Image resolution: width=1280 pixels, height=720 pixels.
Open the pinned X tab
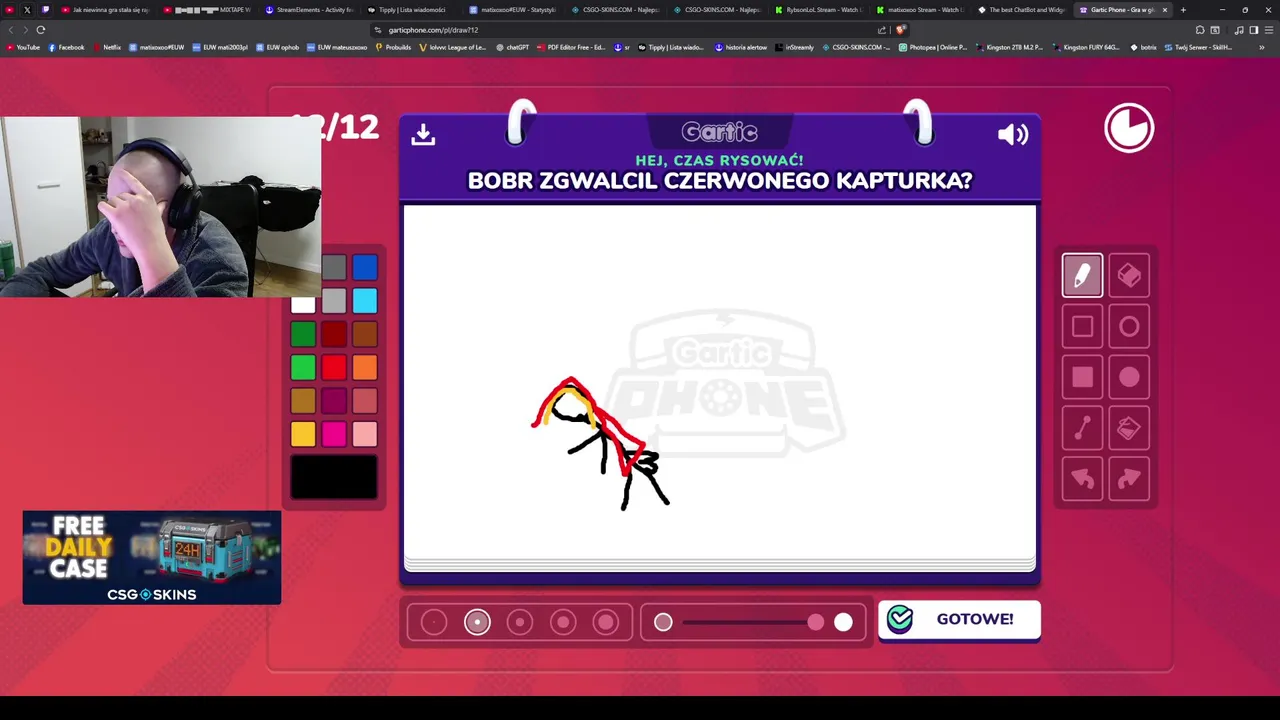27,10
